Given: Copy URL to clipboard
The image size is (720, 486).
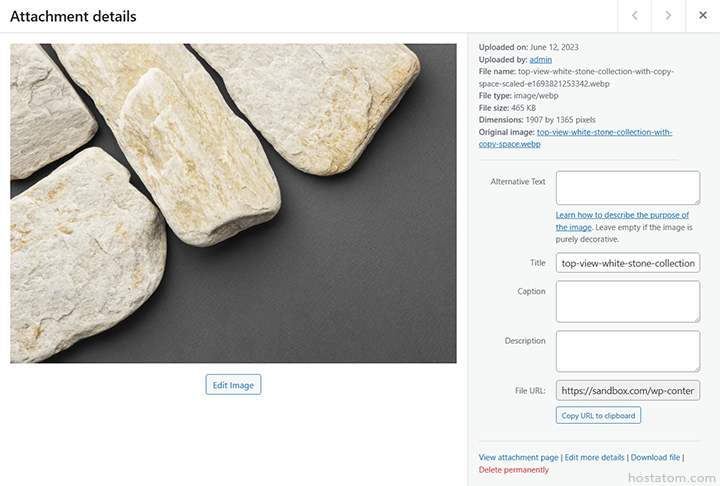Looking at the screenshot, I should 597,415.
